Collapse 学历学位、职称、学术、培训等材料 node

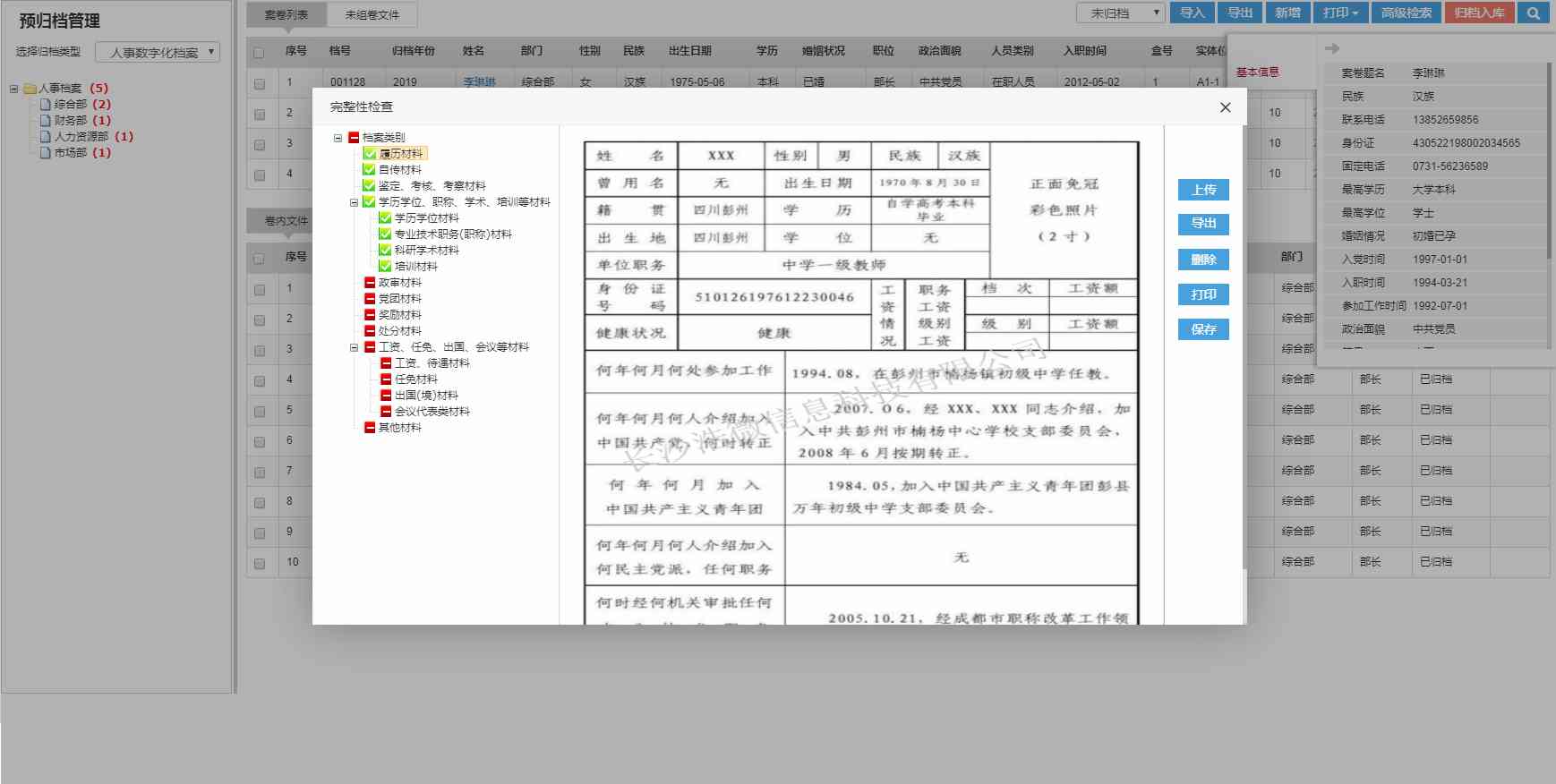click(x=354, y=202)
